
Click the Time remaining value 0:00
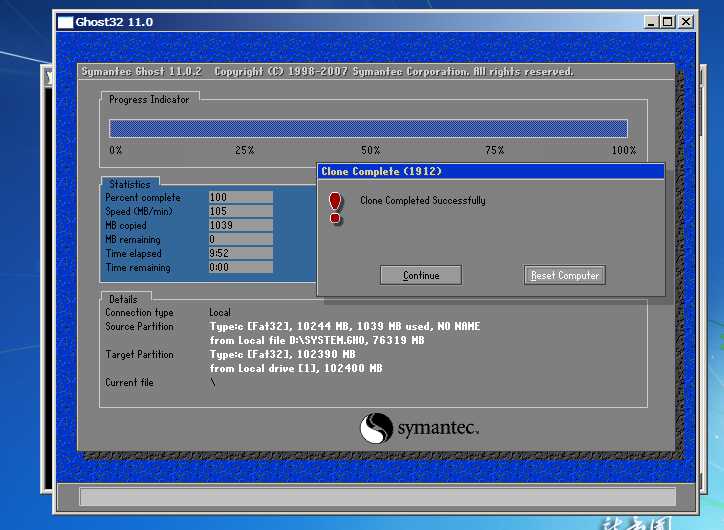(240, 267)
